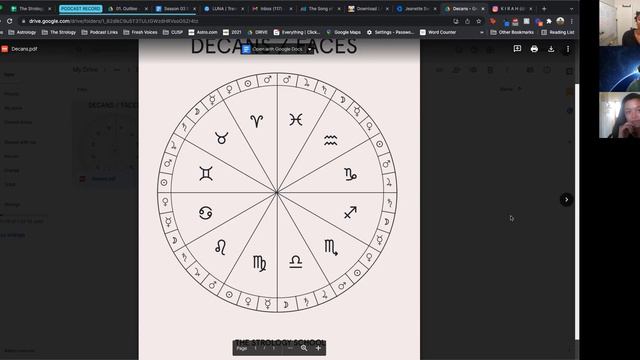Screen dimensions: 640x360
Task: Bookmark this page with the star
Action: [x=479, y=21]
